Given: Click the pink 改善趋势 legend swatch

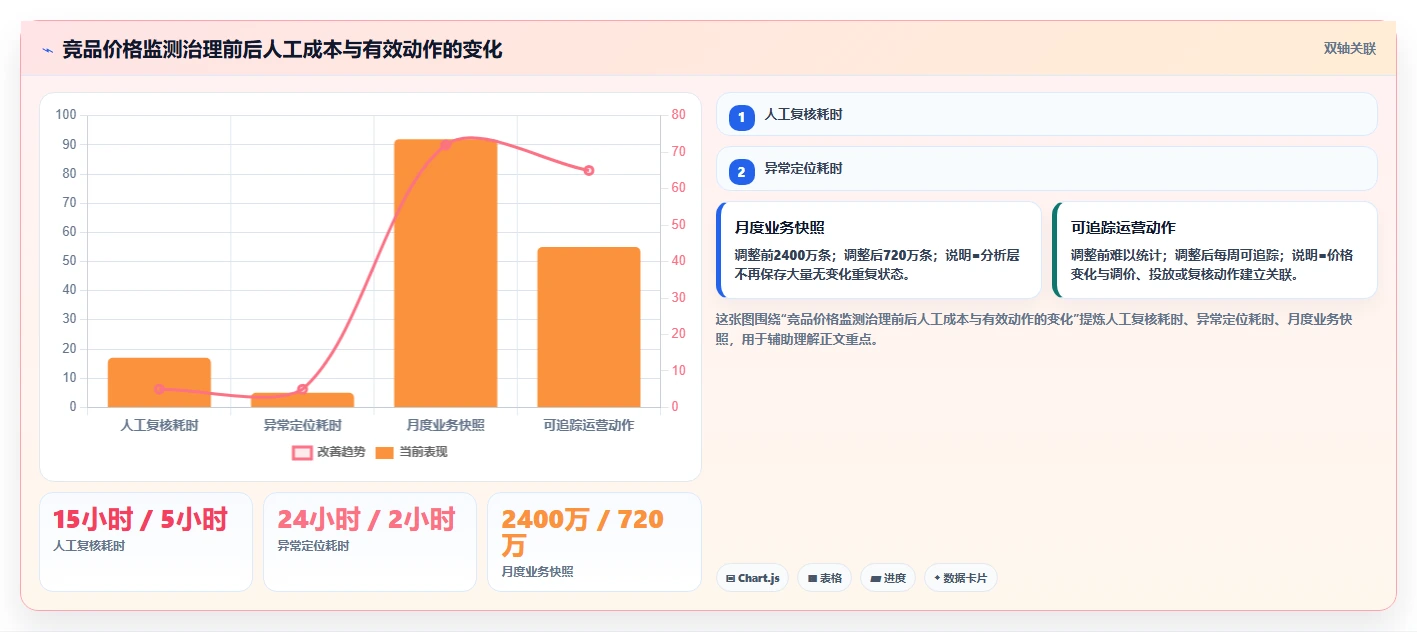Looking at the screenshot, I should click(302, 453).
